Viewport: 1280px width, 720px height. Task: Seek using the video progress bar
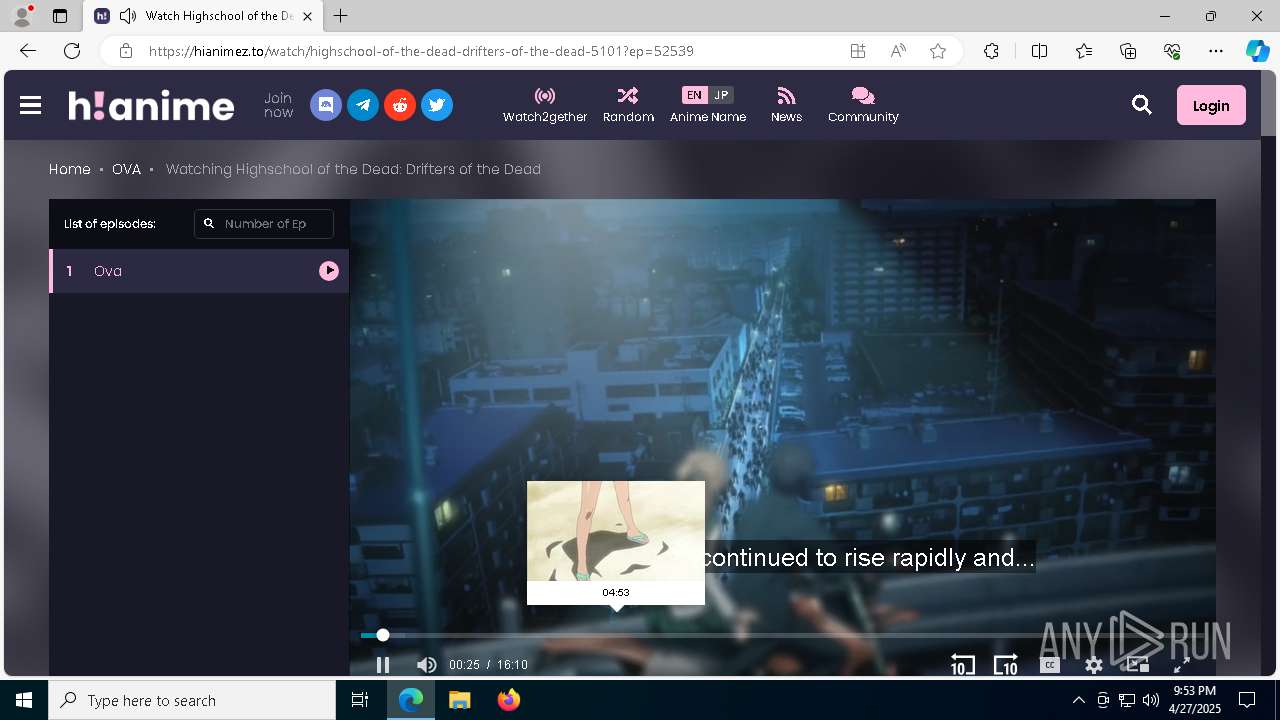[x=782, y=635]
